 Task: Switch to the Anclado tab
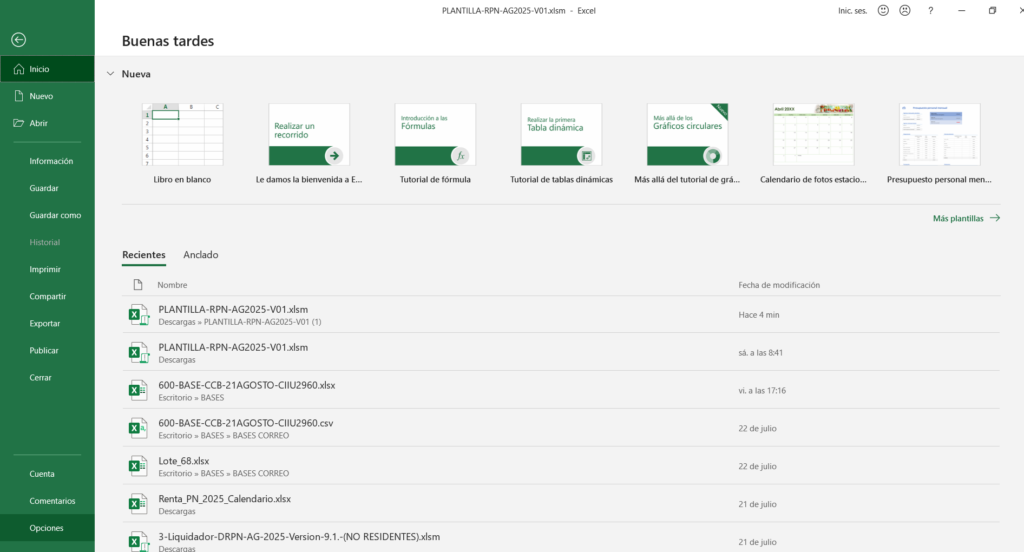pos(200,255)
